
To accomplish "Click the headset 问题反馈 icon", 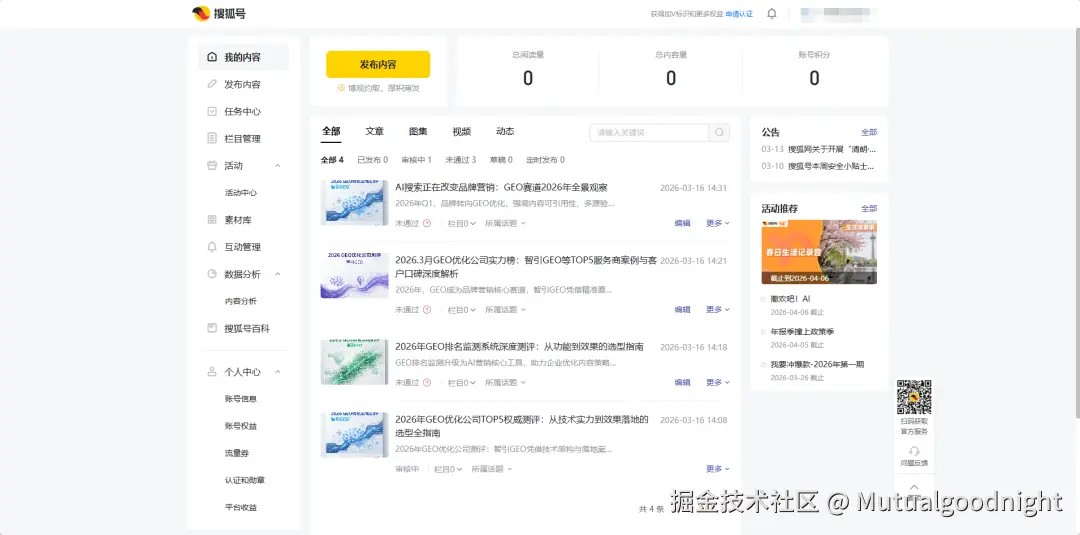I will (914, 450).
